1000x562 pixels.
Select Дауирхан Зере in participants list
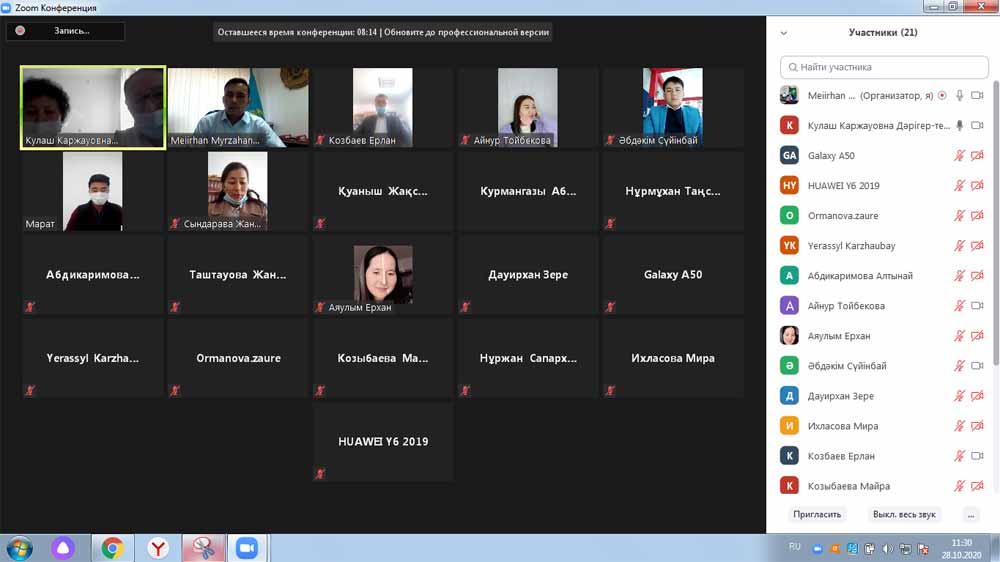tap(840, 396)
